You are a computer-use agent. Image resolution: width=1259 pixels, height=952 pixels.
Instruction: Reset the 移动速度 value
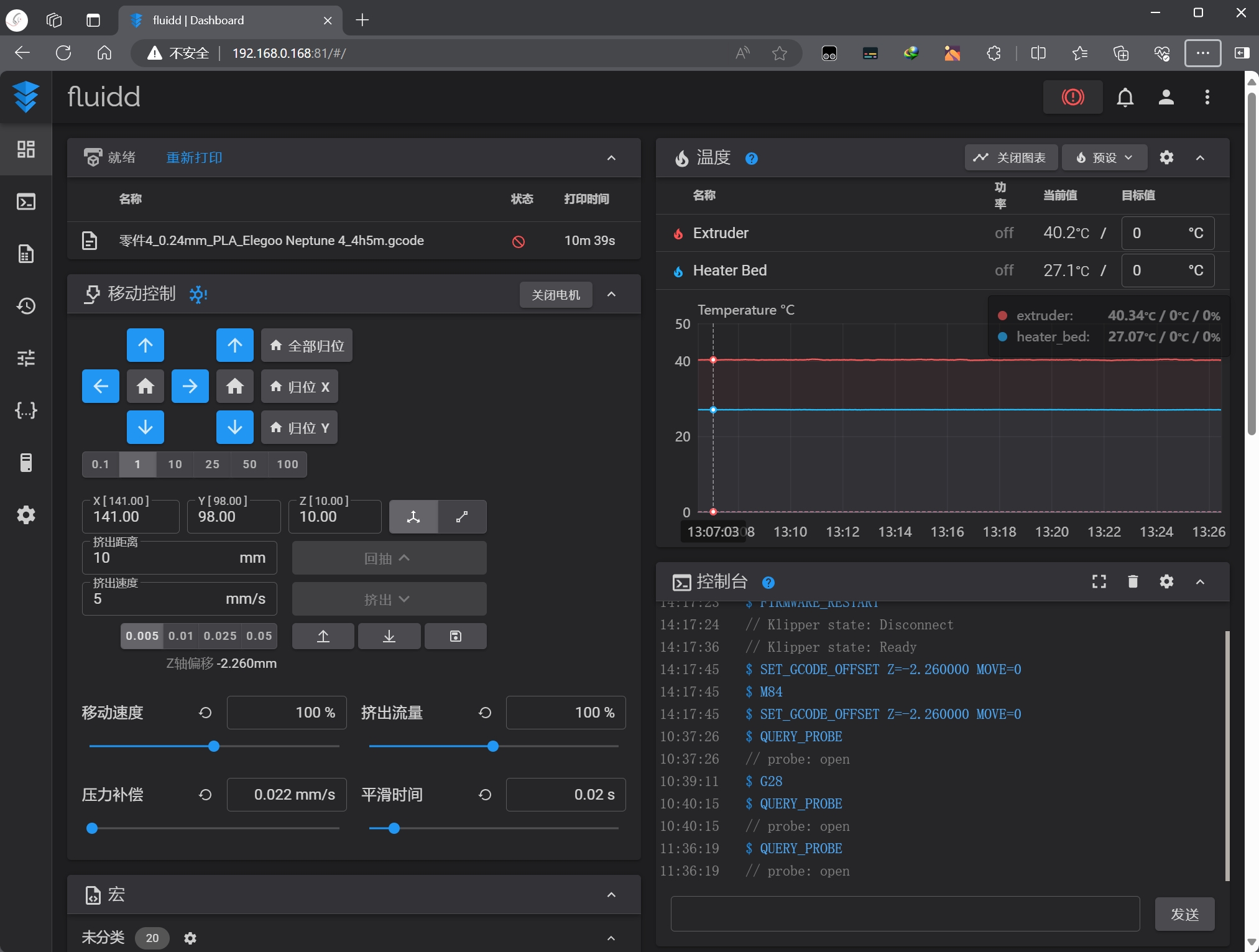point(205,713)
